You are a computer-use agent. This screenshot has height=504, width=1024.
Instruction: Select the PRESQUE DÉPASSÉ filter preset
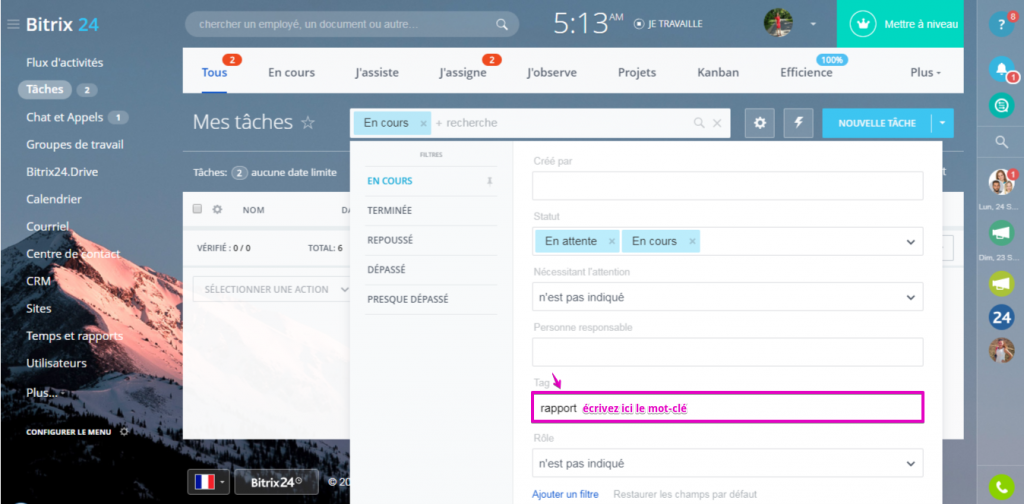(x=408, y=299)
